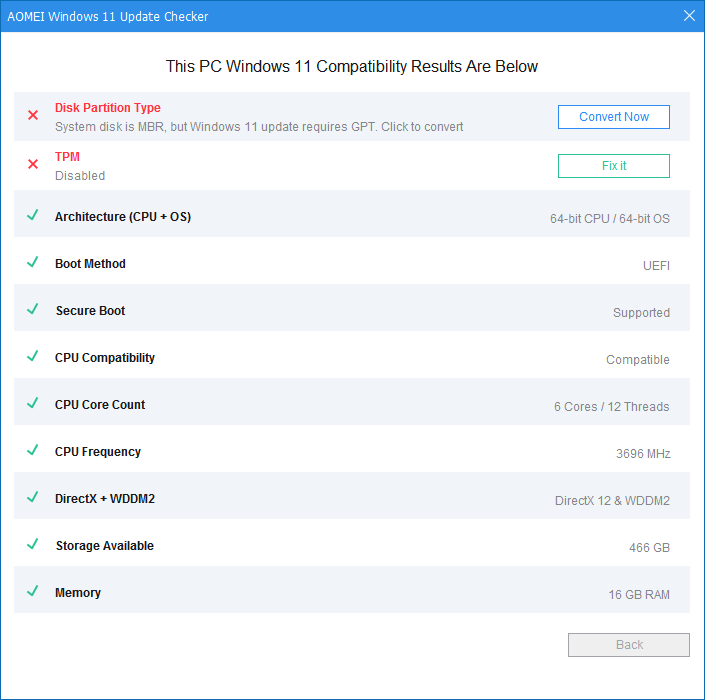Select the Storage Available label

click(105, 546)
